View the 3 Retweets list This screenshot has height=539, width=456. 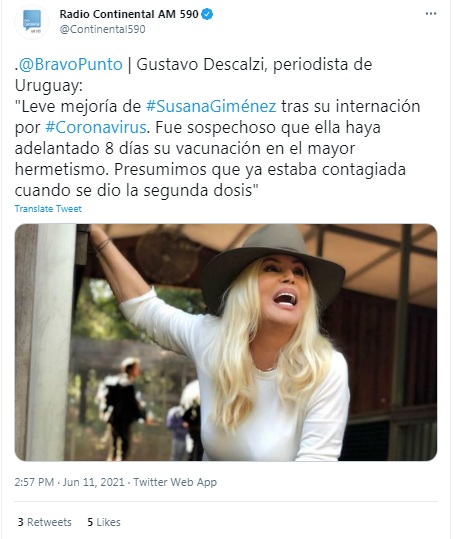[45, 522]
